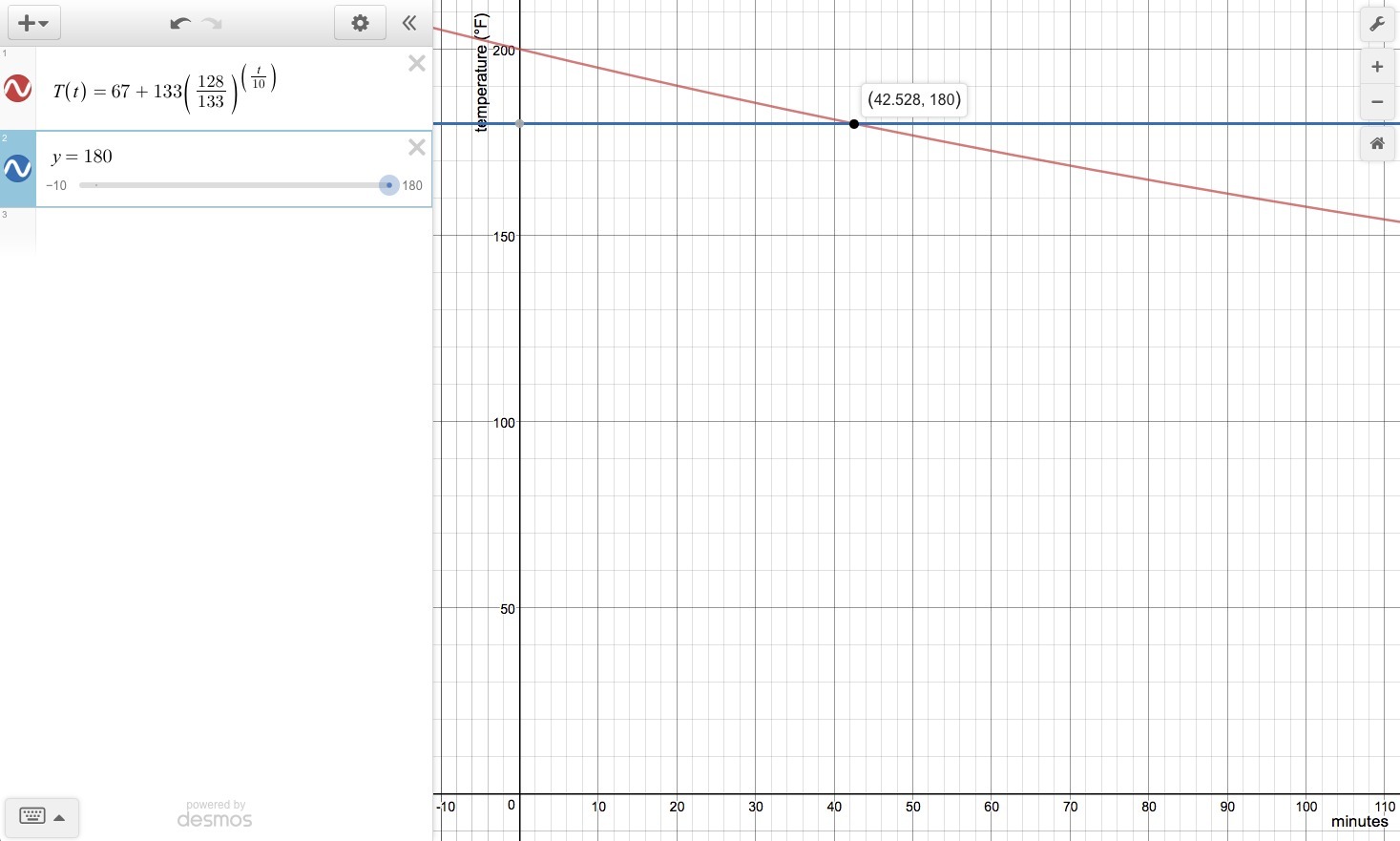
Task: Click the empty expression row 3
Action: coord(216,230)
